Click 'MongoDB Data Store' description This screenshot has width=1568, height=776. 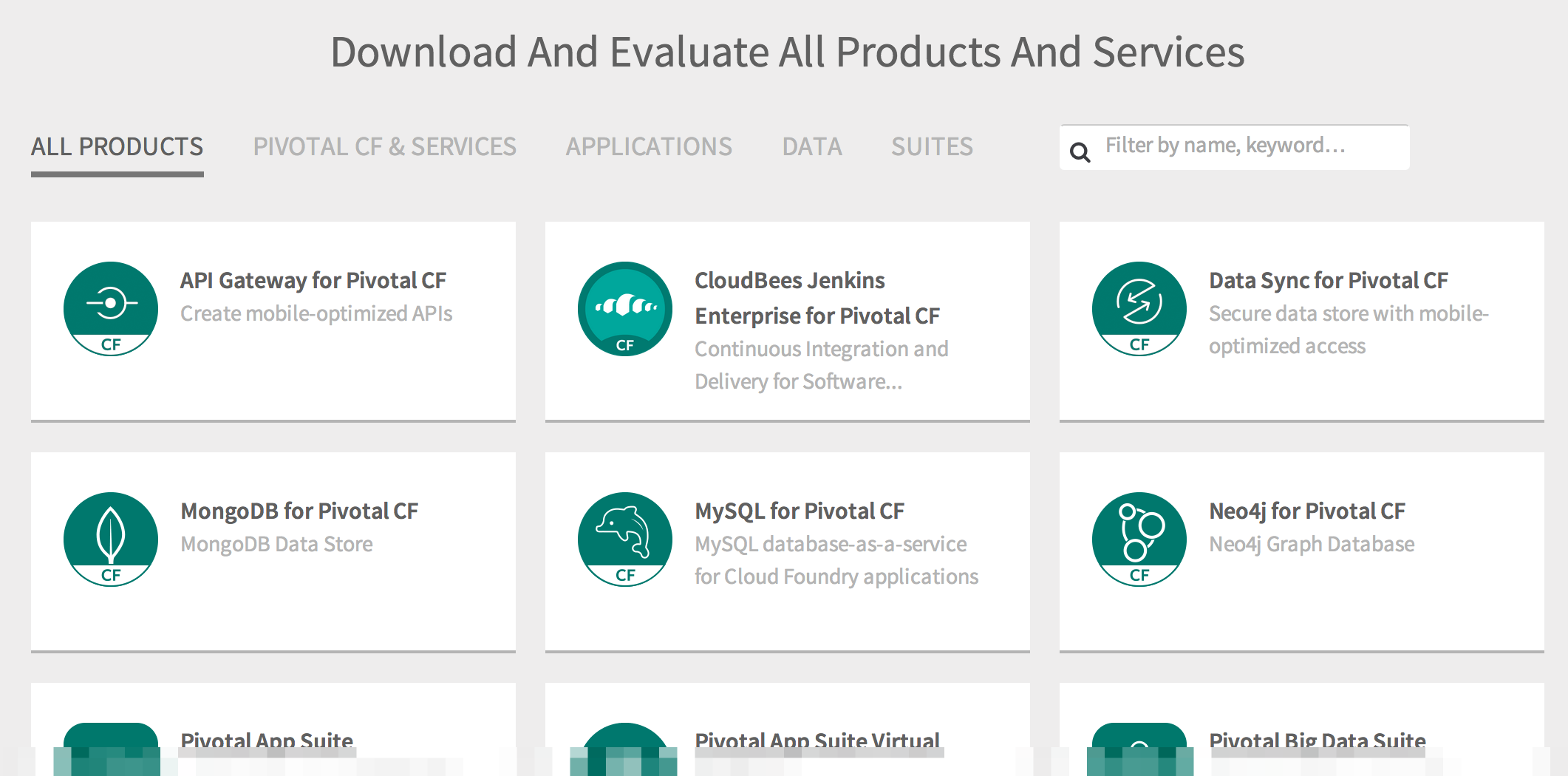click(276, 545)
